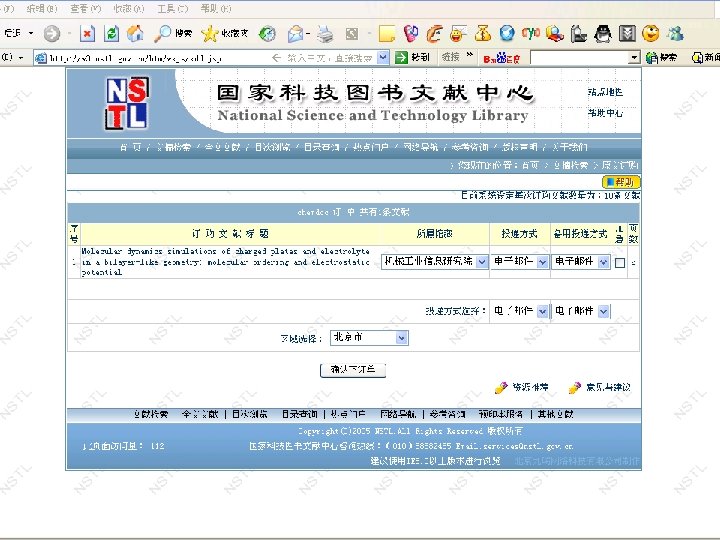This screenshot has width=720, height=540.
Task: Click the pencil icon beside feedback and suggestions
Action: click(x=574, y=388)
